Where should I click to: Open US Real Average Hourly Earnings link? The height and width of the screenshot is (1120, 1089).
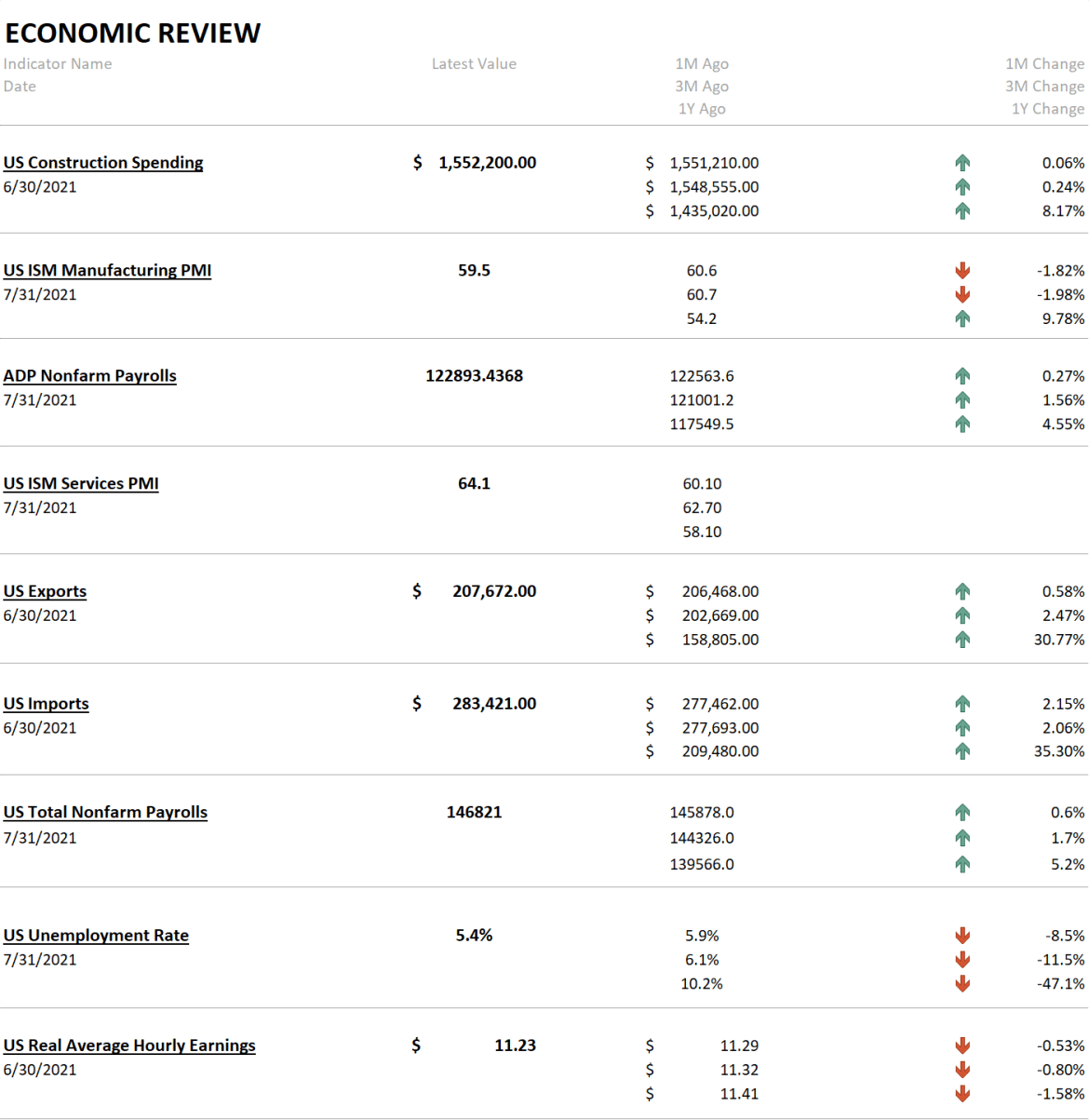[x=129, y=1046]
